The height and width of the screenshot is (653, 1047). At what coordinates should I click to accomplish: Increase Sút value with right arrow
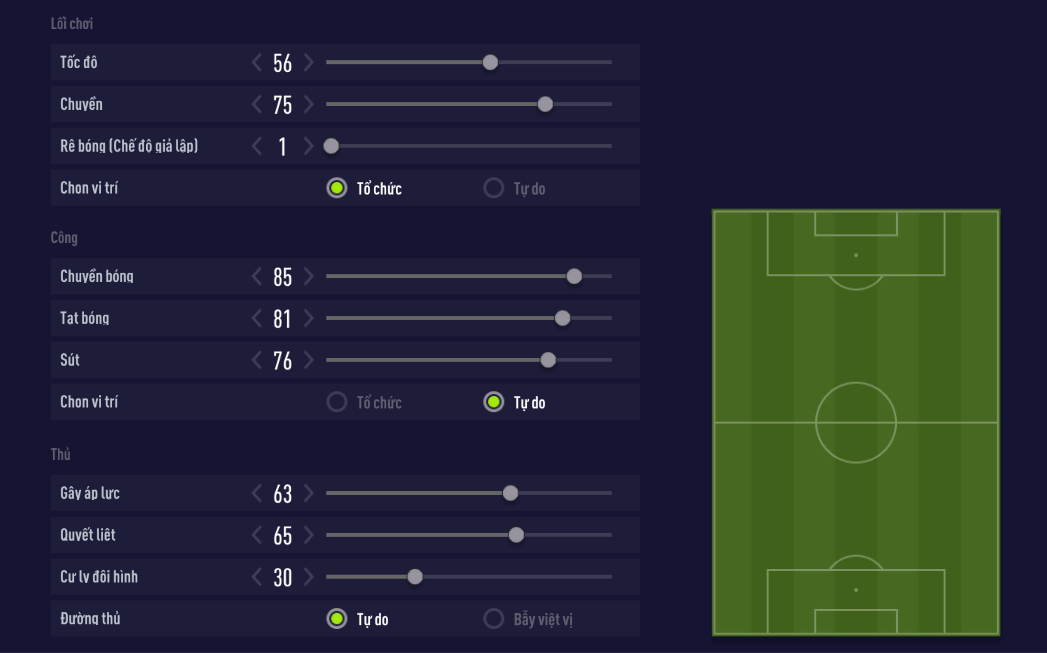[309, 361]
